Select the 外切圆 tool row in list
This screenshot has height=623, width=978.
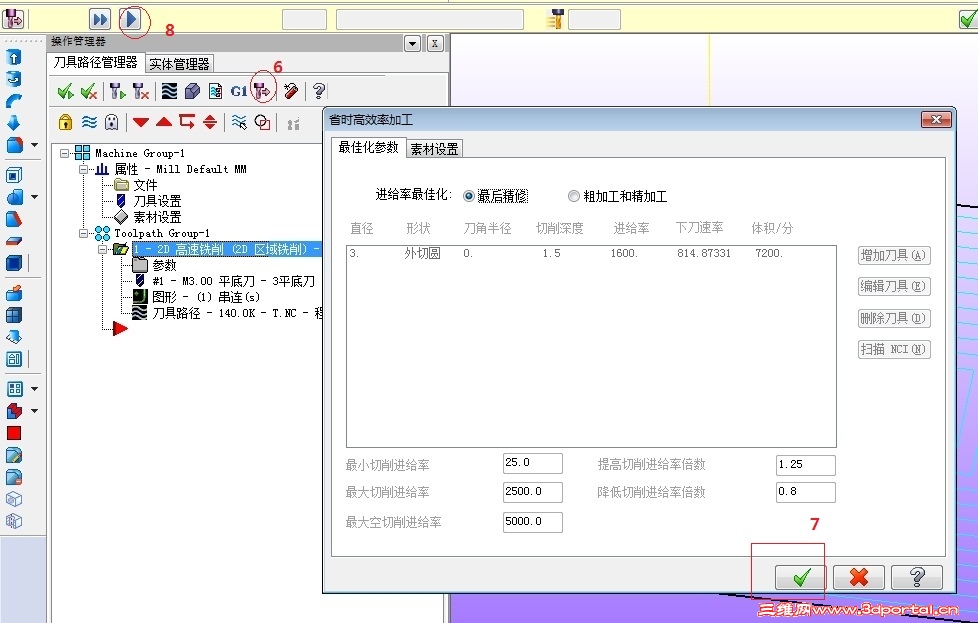point(591,253)
